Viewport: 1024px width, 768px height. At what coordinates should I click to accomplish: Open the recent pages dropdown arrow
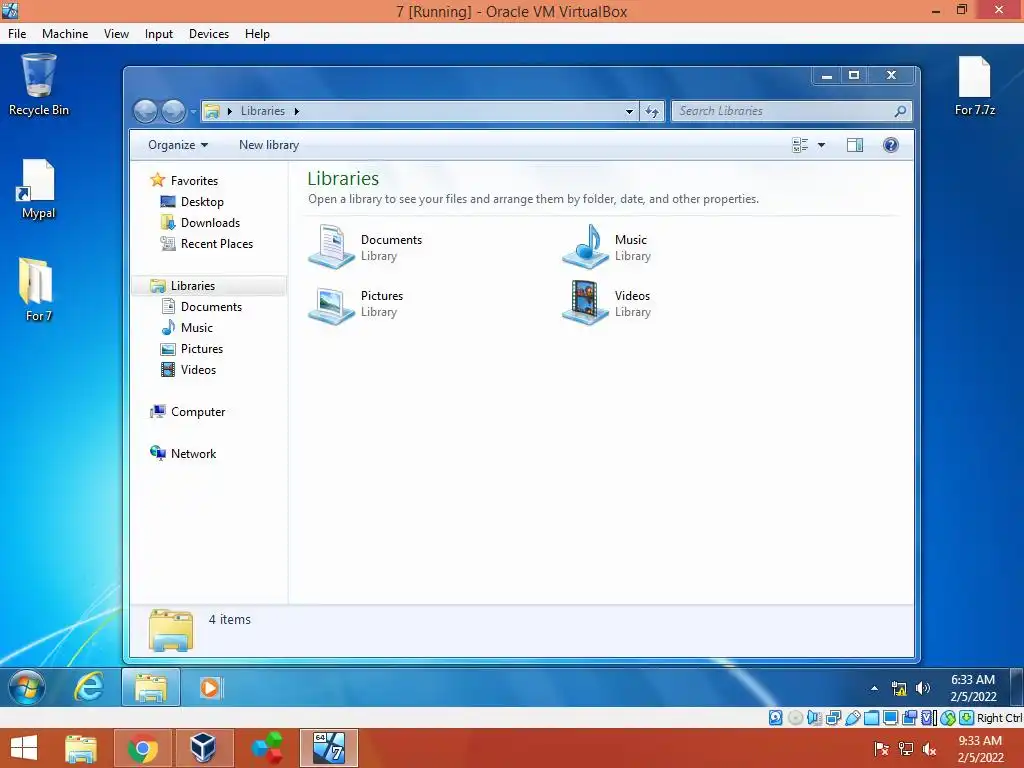[x=193, y=112]
